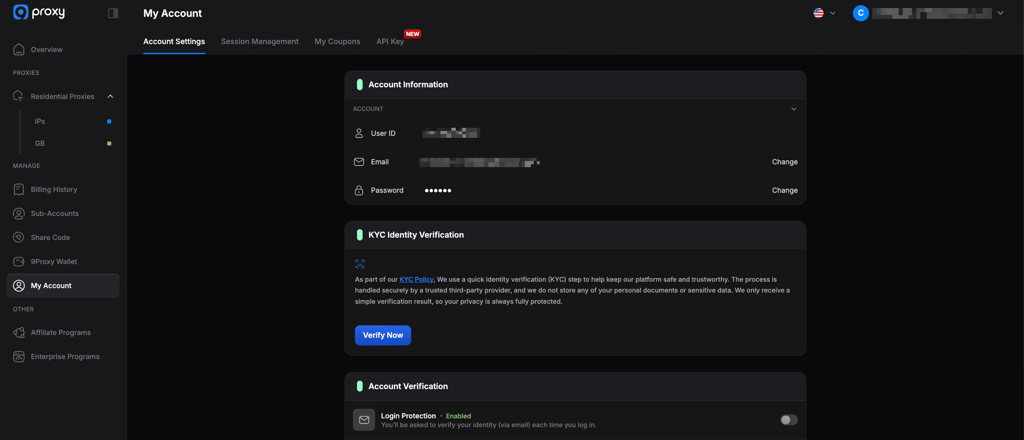
Task: Change the account password
Action: (784, 191)
